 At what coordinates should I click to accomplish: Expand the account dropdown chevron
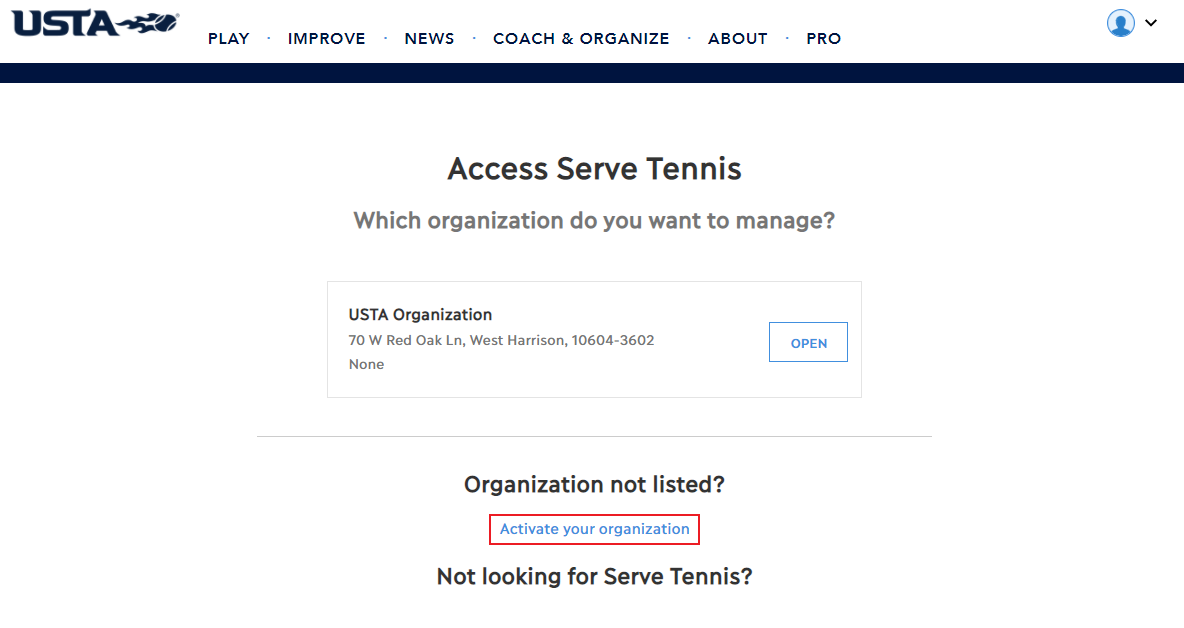1151,23
